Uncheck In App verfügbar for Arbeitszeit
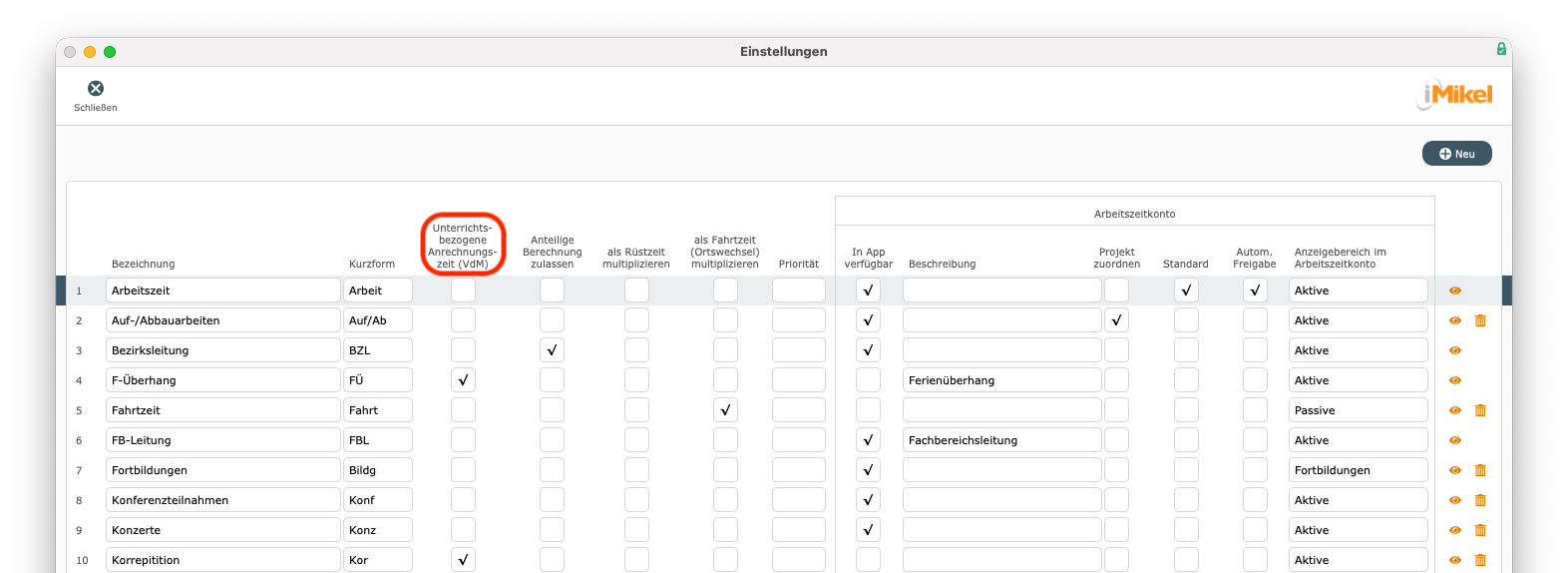The height and width of the screenshot is (573, 1568). click(868, 290)
